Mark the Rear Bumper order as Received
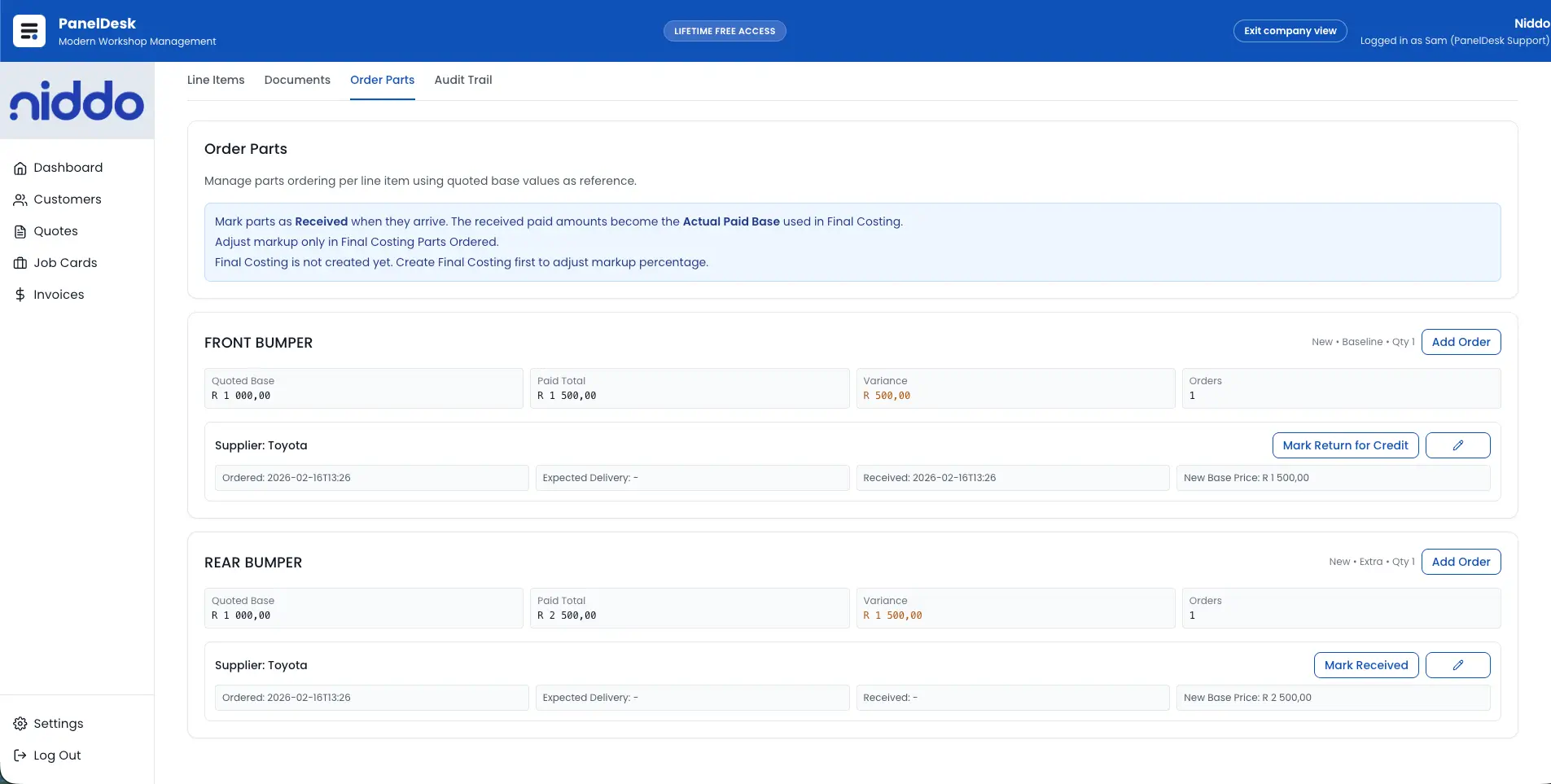1551x784 pixels. [1365, 664]
